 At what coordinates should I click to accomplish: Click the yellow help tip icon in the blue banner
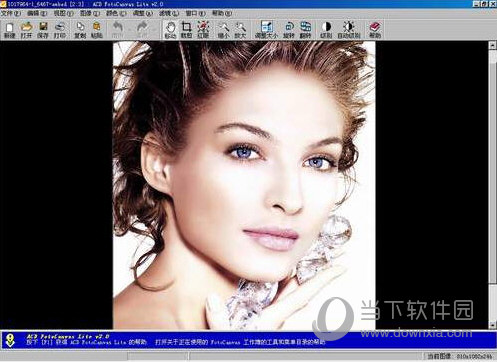point(10,340)
